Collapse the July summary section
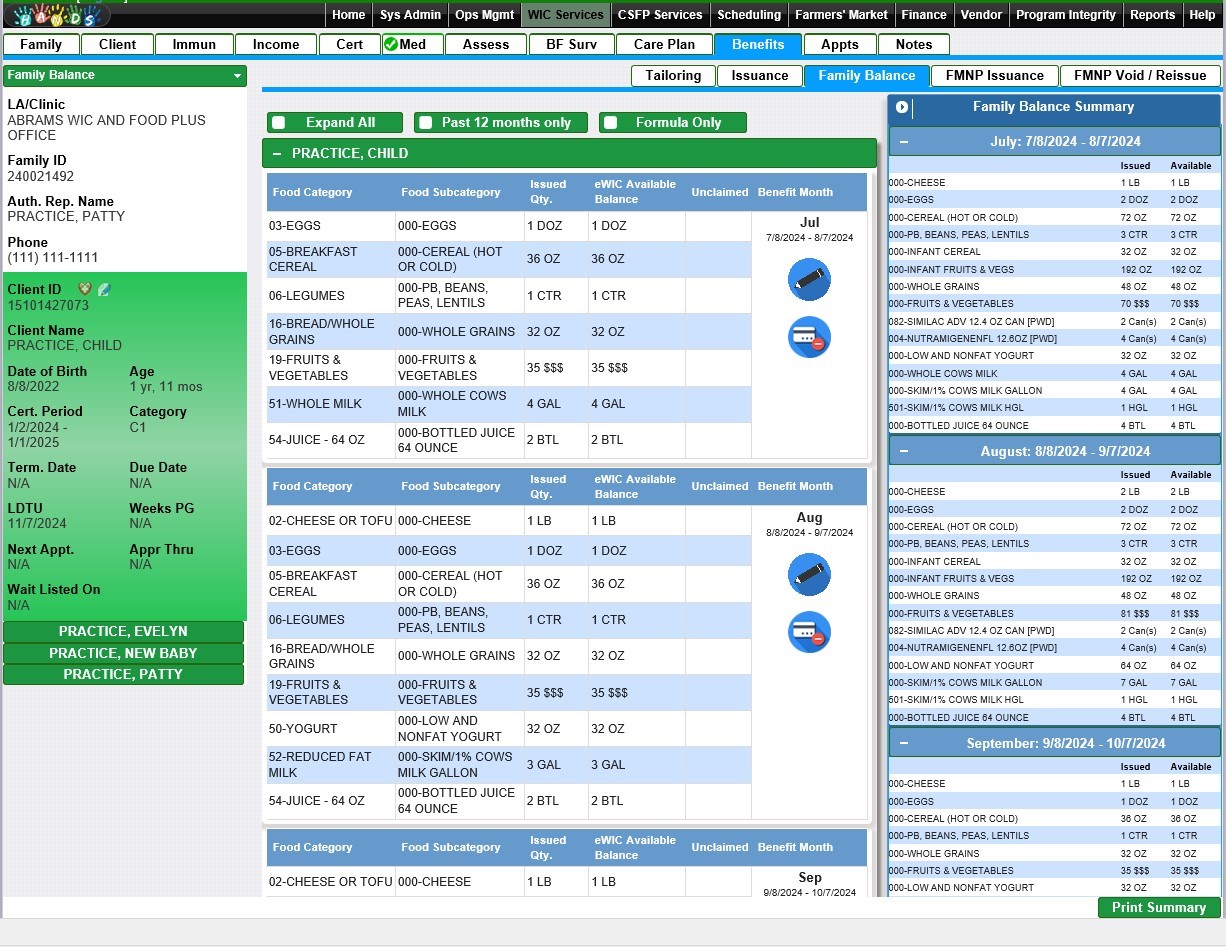 pos(904,142)
